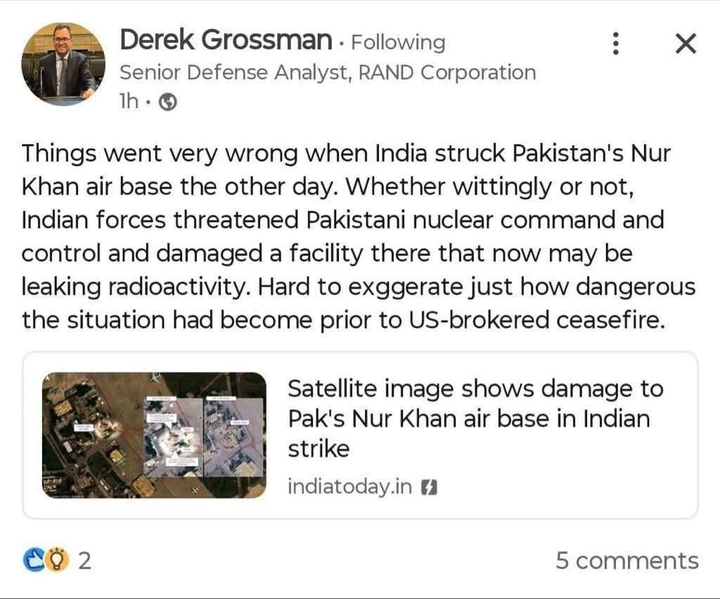Click the 1h post timestamp

click(129, 102)
